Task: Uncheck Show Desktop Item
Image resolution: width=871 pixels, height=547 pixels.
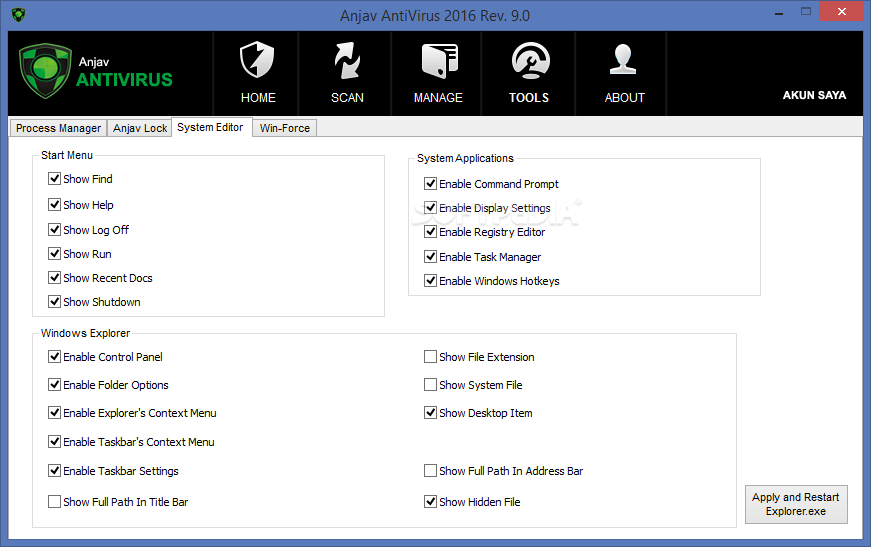Action: [x=431, y=413]
